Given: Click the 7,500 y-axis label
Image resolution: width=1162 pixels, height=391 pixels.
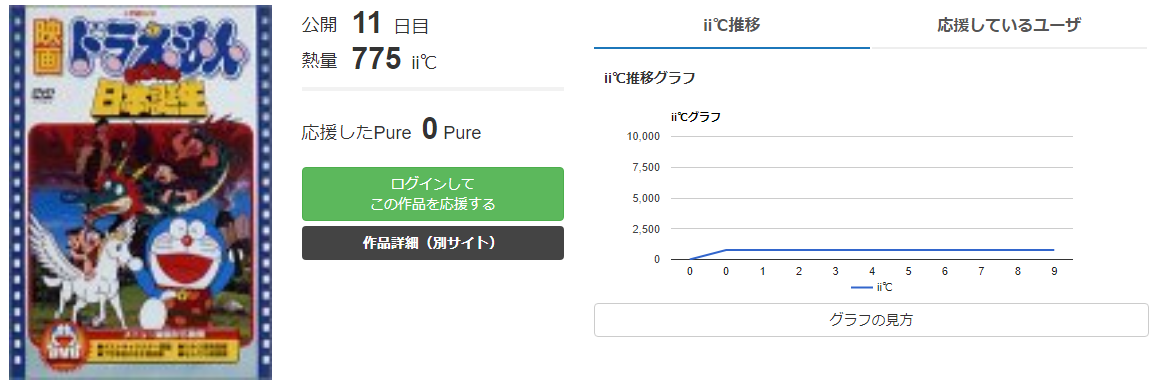Looking at the screenshot, I should [x=645, y=167].
